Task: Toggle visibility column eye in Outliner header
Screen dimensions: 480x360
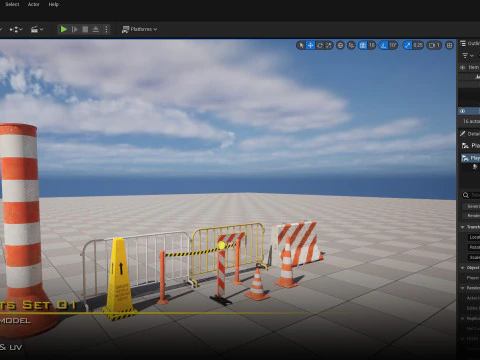Action: (462, 68)
